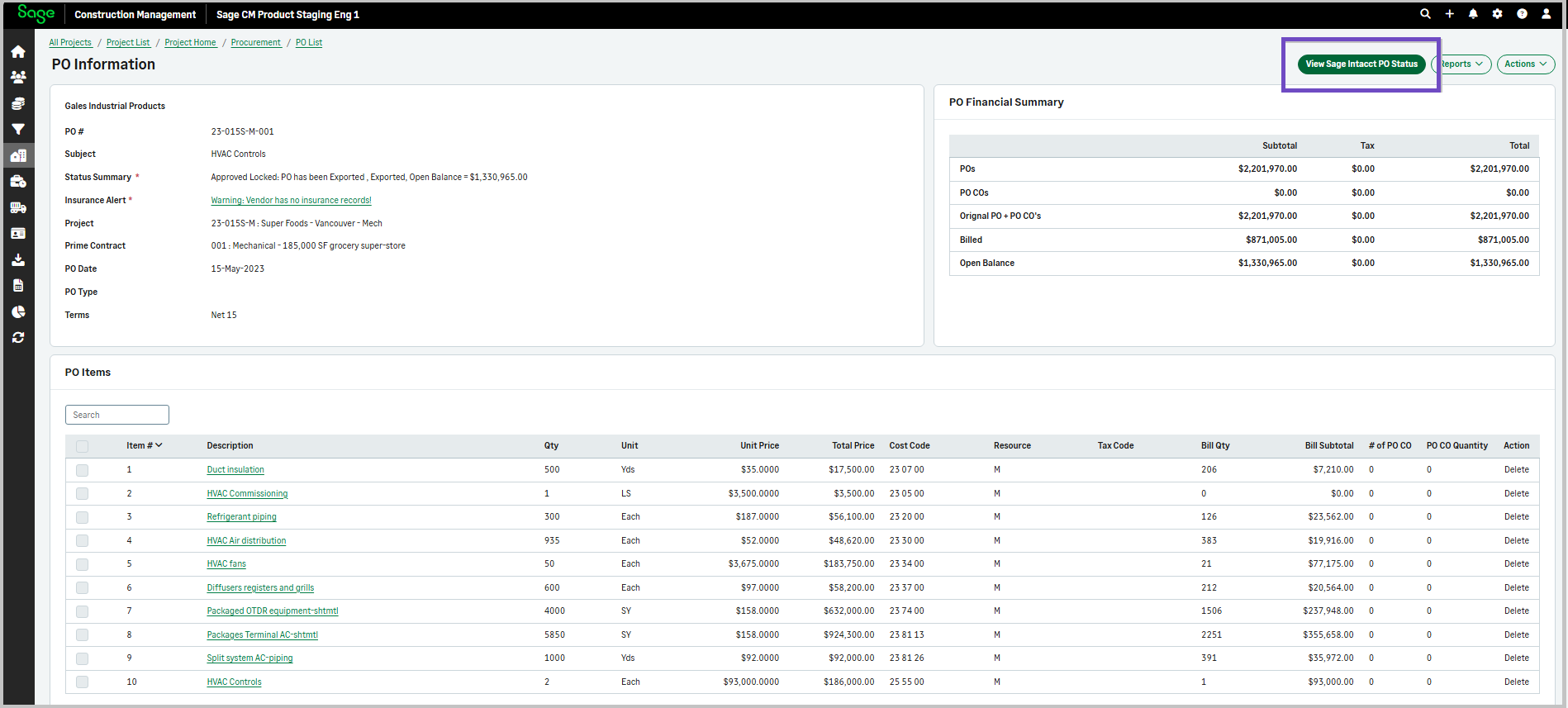The width and height of the screenshot is (1568, 708).
Task: Click the plus add icon in header
Action: 1449,14
